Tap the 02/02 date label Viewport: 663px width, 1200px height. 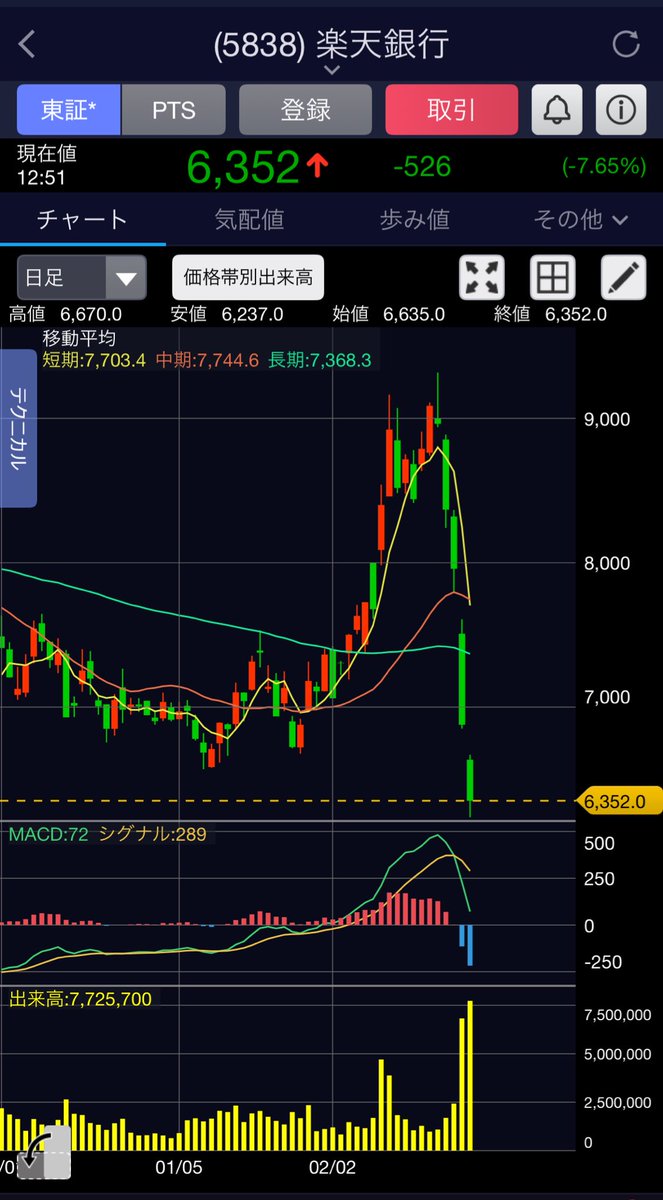pyautogui.click(x=333, y=1167)
